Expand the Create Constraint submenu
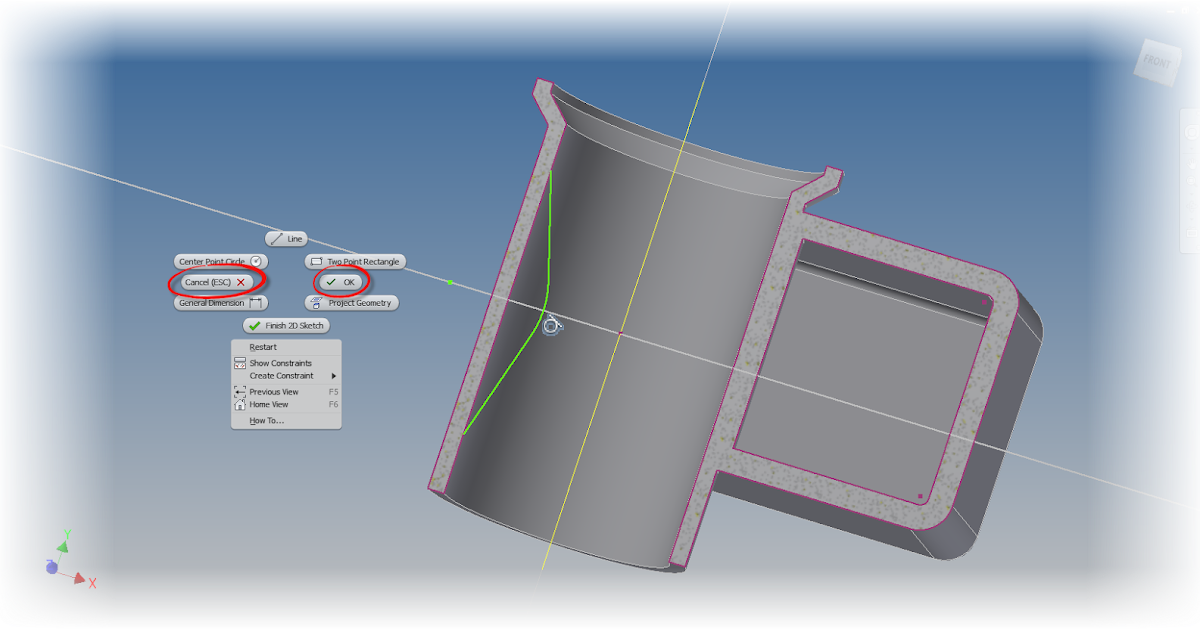The width and height of the screenshot is (1200, 630). [283, 375]
